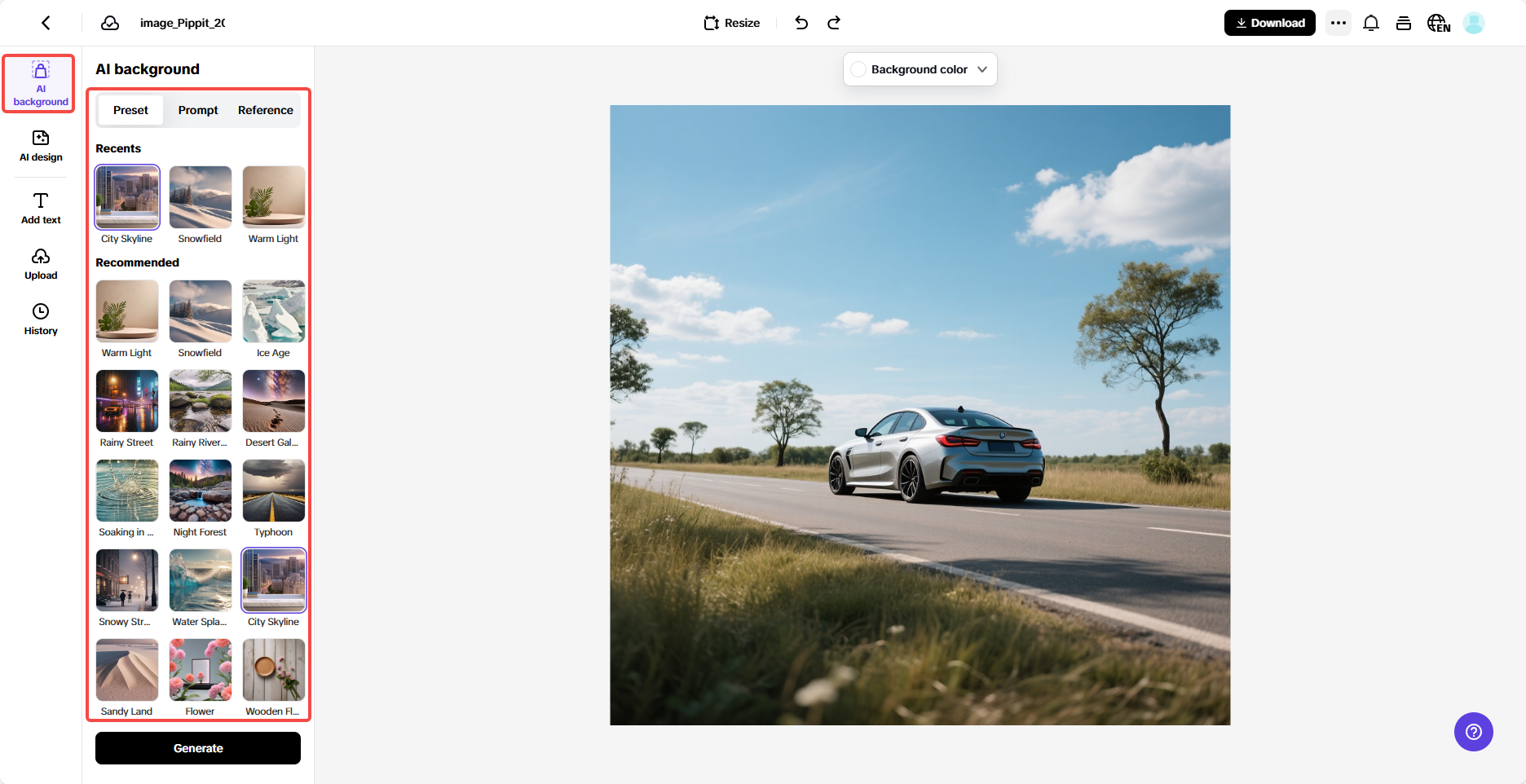This screenshot has width=1526, height=784.
Task: Choose the Typhoon background preset
Action: tap(274, 491)
